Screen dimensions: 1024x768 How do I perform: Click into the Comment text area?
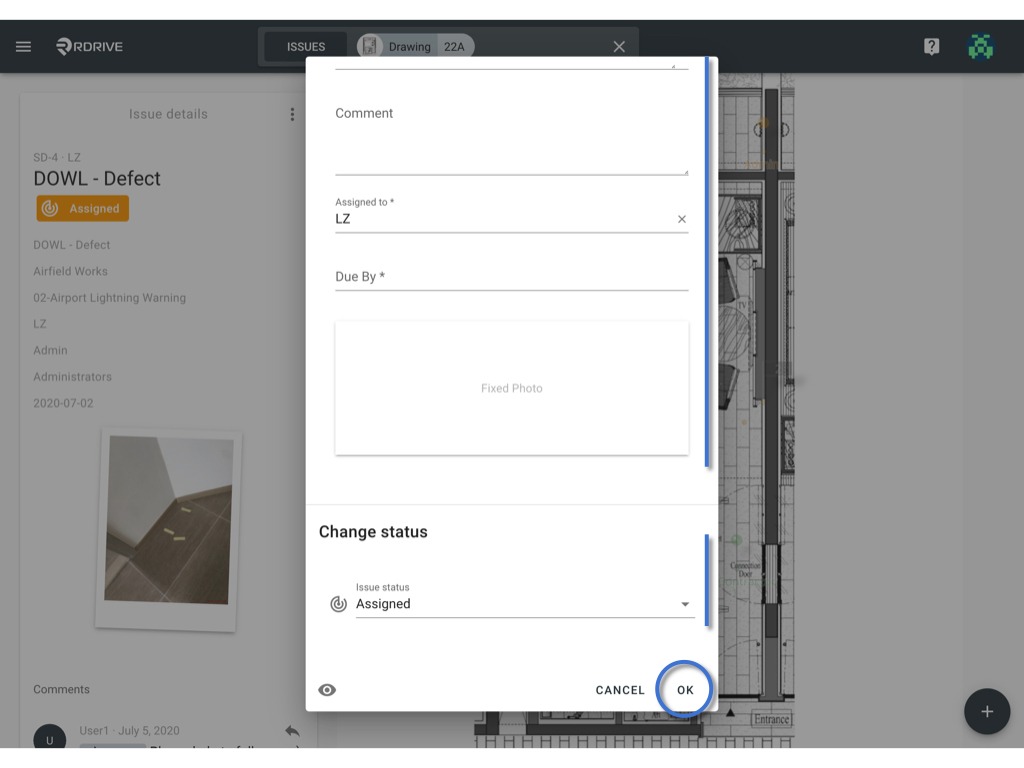pos(511,139)
